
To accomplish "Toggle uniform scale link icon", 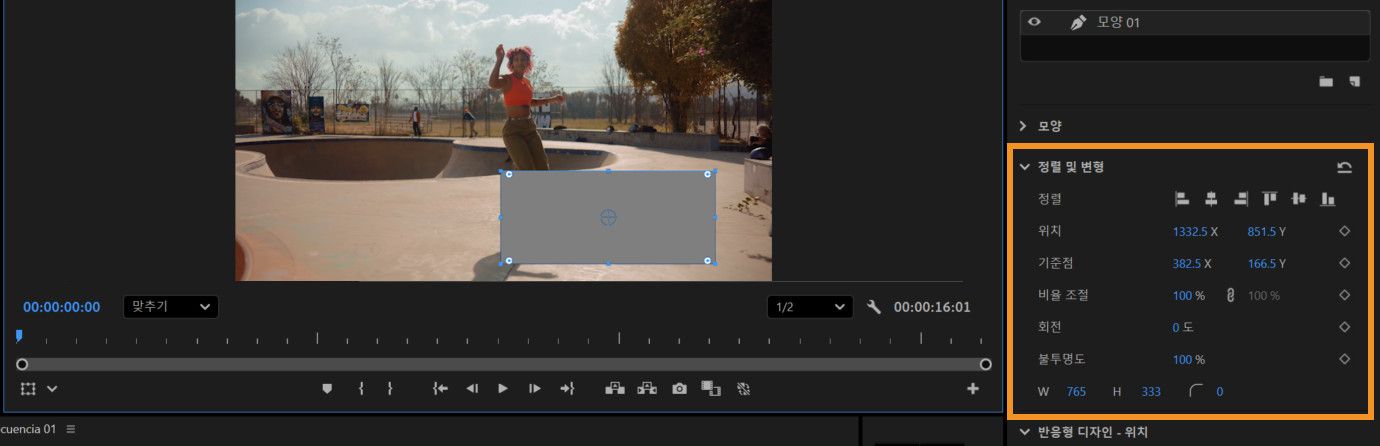I will (x=1230, y=295).
